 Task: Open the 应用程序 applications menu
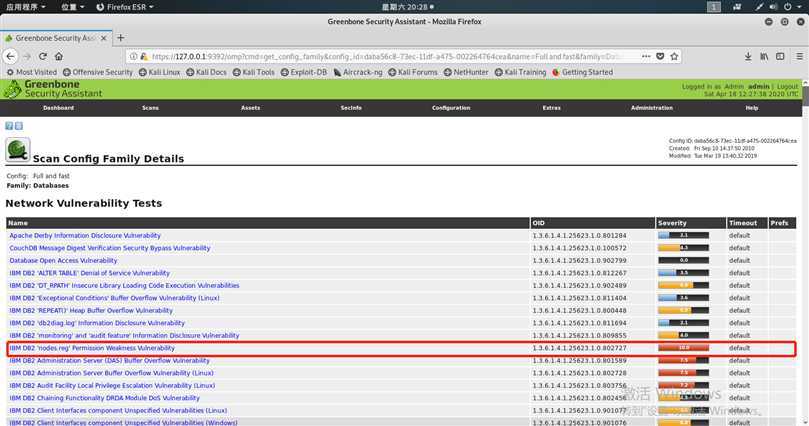[x=25, y=7]
